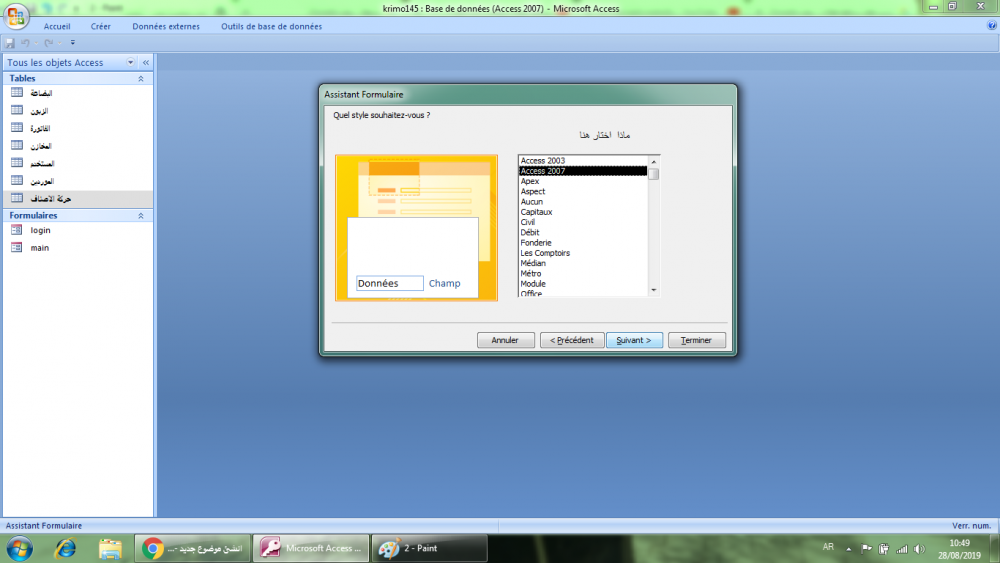Choose the Métro style
Screen dimensions: 1000x563
583,273
